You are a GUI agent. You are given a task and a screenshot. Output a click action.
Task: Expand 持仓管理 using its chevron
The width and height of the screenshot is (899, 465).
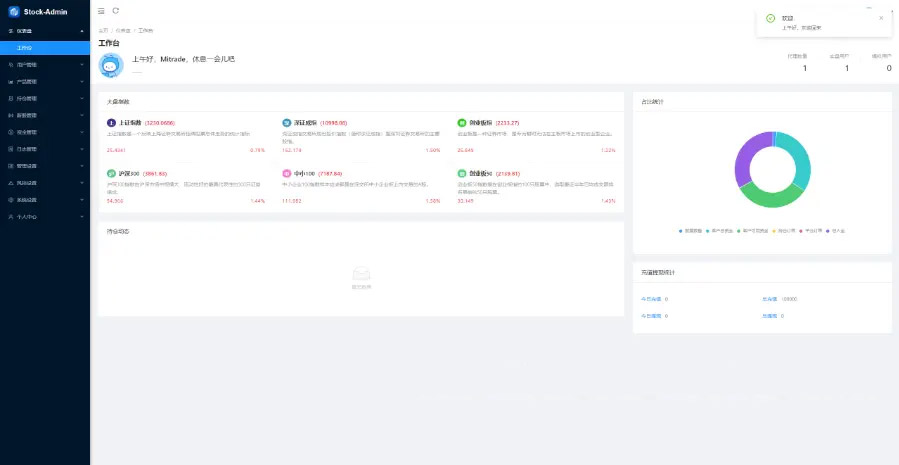click(x=82, y=99)
